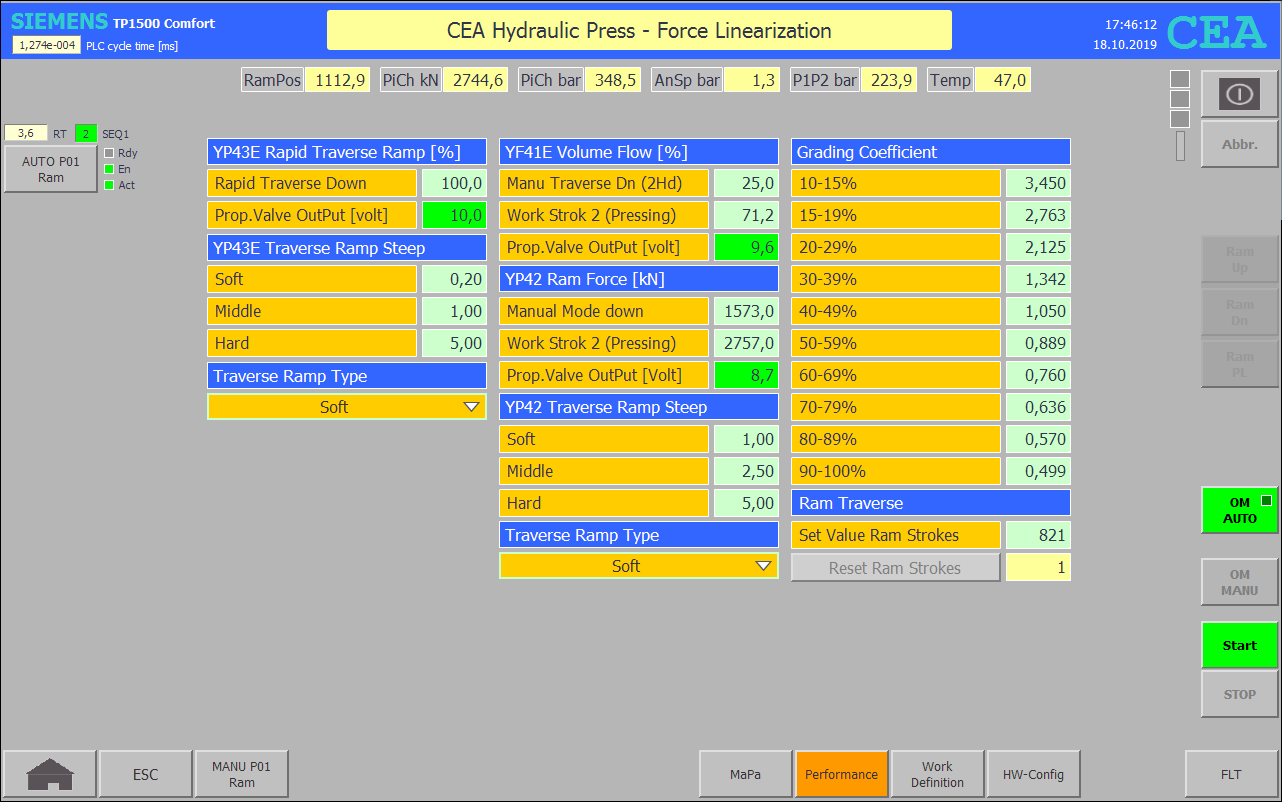Select the 10-15% grading coefficient value field
The image size is (1282, 802).
pos(1038,183)
